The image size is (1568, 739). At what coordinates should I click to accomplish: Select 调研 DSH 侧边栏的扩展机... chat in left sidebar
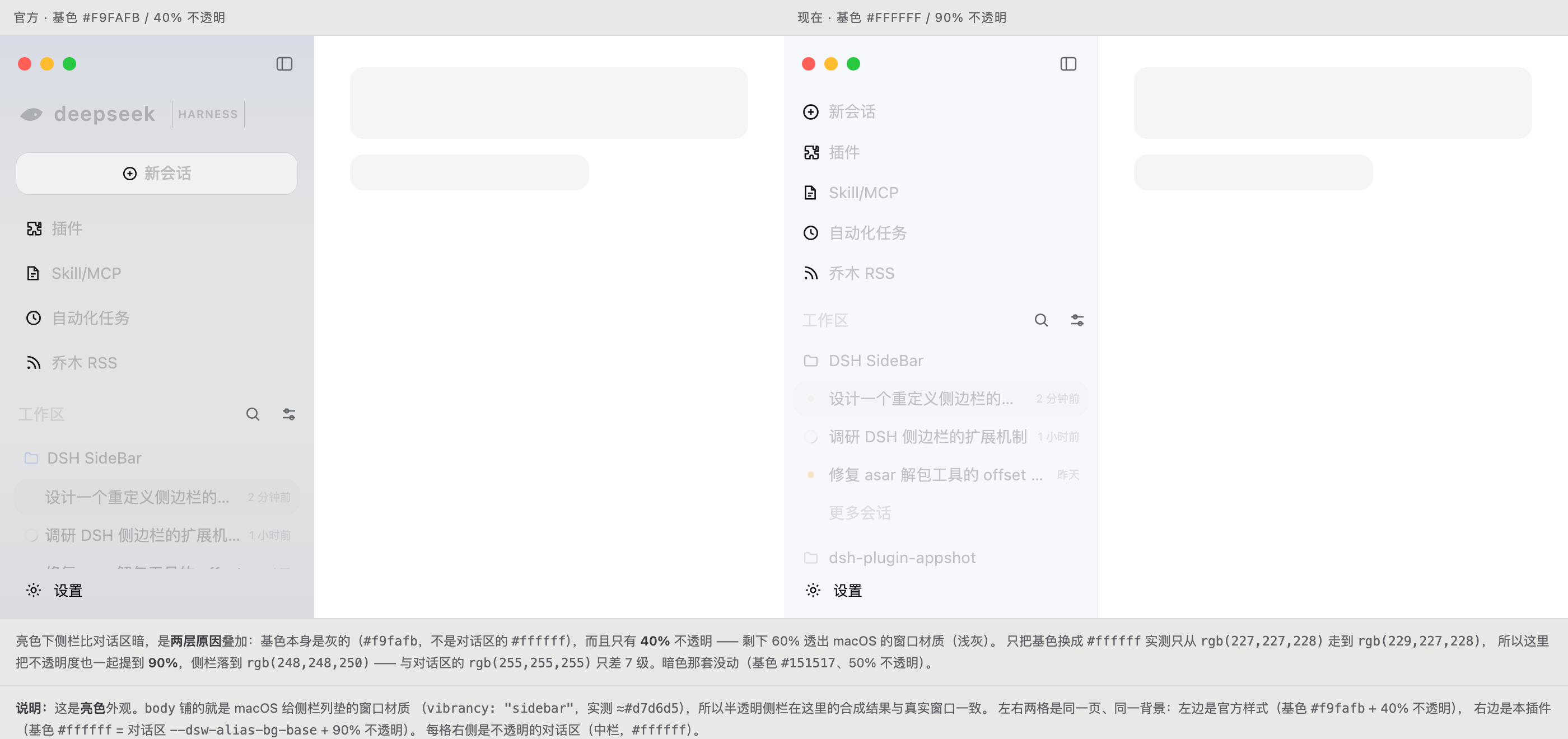156,535
